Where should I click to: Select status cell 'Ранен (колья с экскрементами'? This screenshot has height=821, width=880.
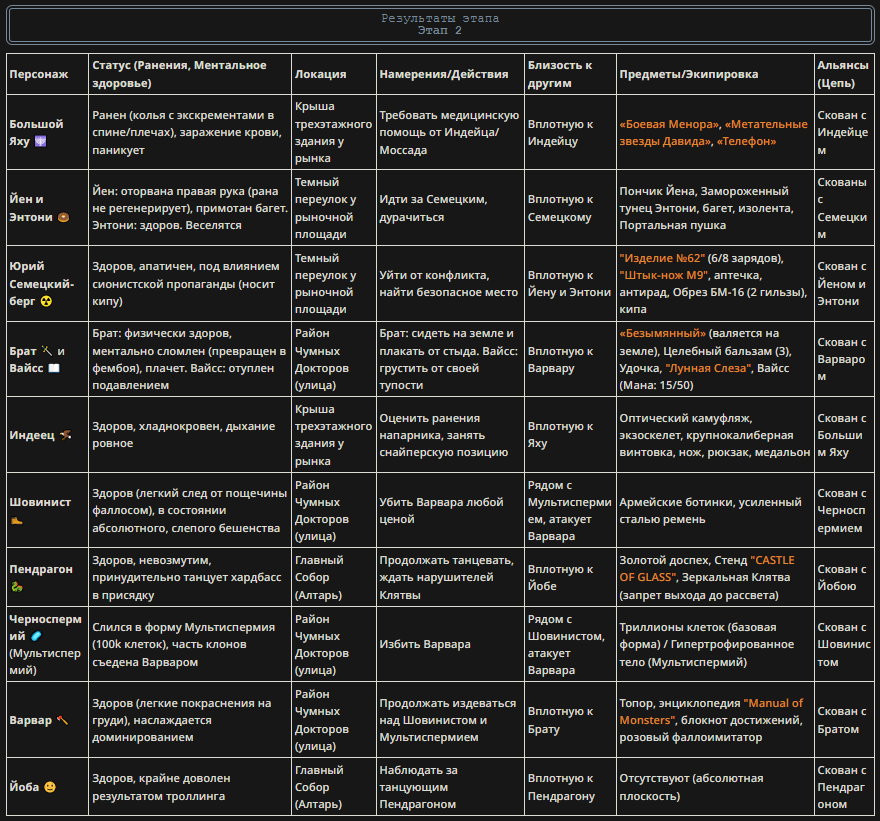pyautogui.click(x=190, y=132)
